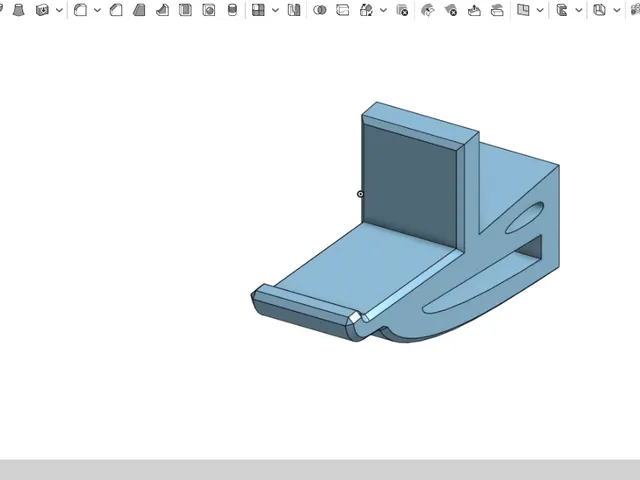Select the Split tool
This screenshot has width=640, height=480.
coord(342,10)
